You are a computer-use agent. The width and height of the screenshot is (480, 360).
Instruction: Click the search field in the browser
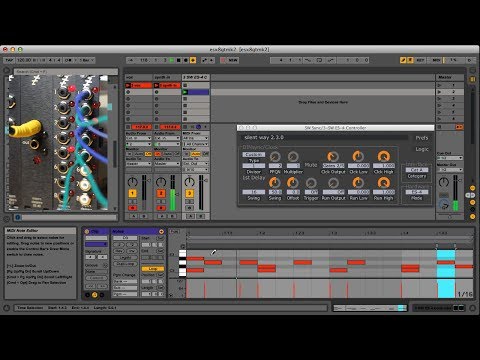pos(65,72)
